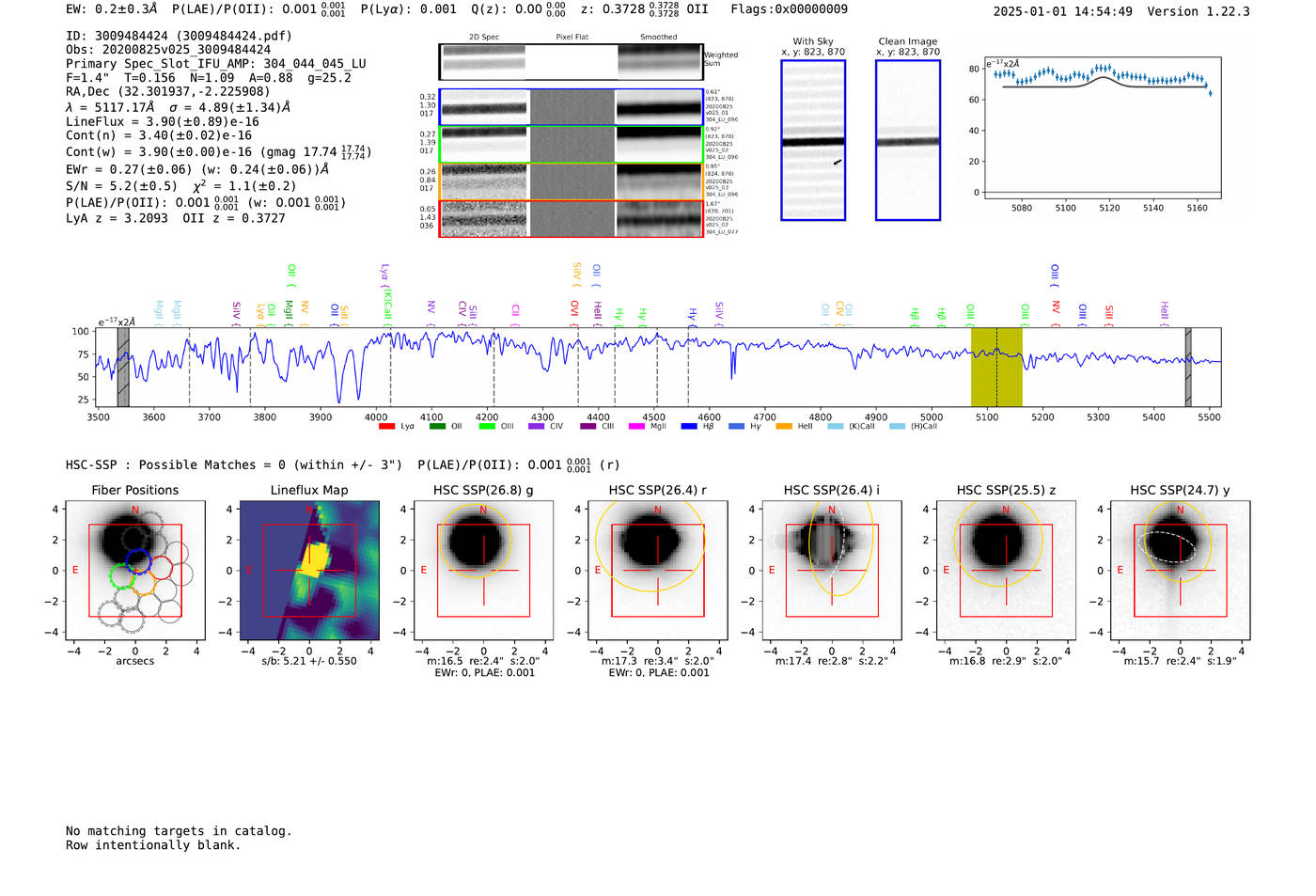Image resolution: width=1316 pixels, height=896 pixels.
Task: Click the Obs: 20200825v025_3009484424 line
Action: pos(168,50)
